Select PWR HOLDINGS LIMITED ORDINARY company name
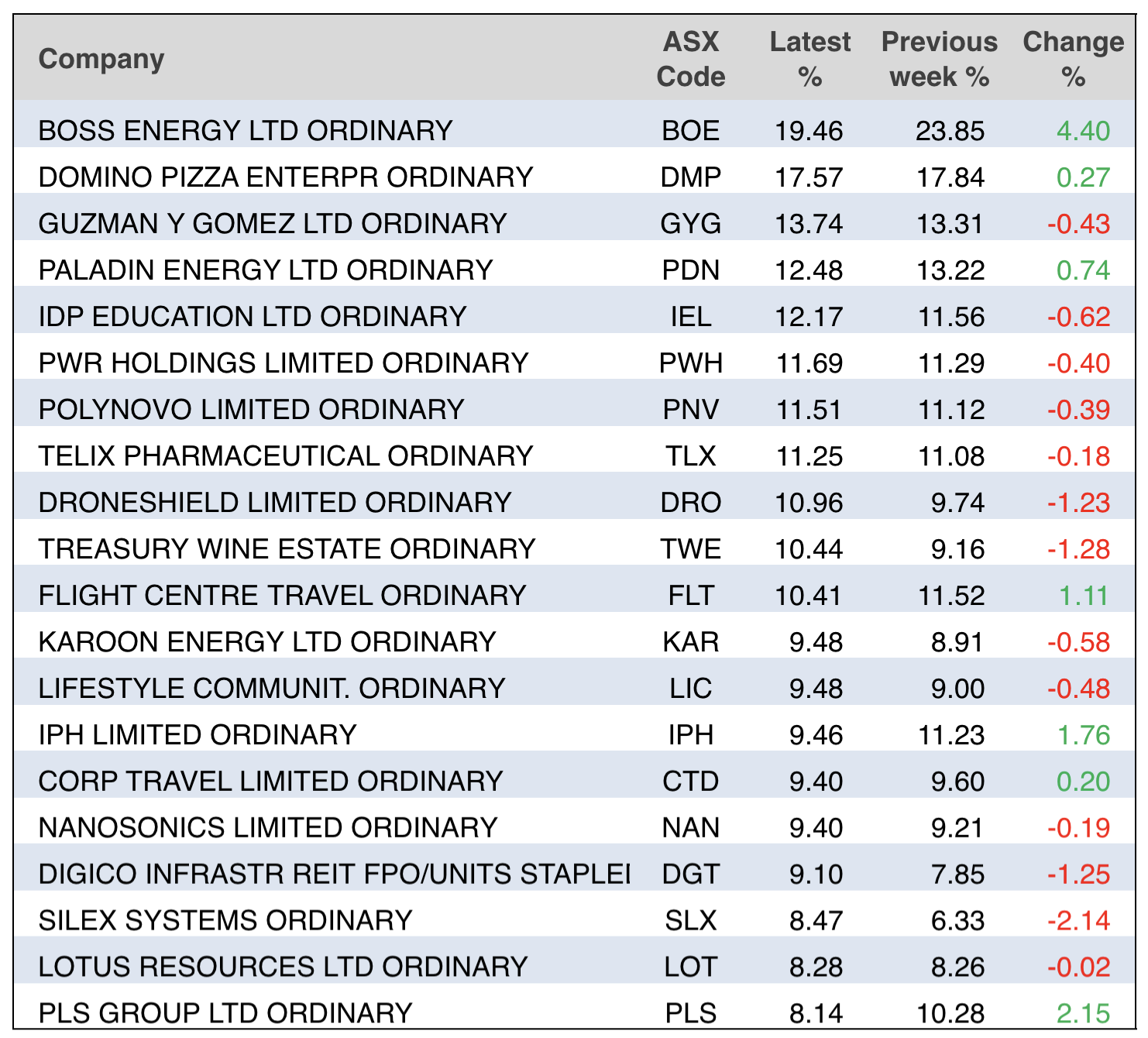The image size is (1148, 1038). point(283,363)
